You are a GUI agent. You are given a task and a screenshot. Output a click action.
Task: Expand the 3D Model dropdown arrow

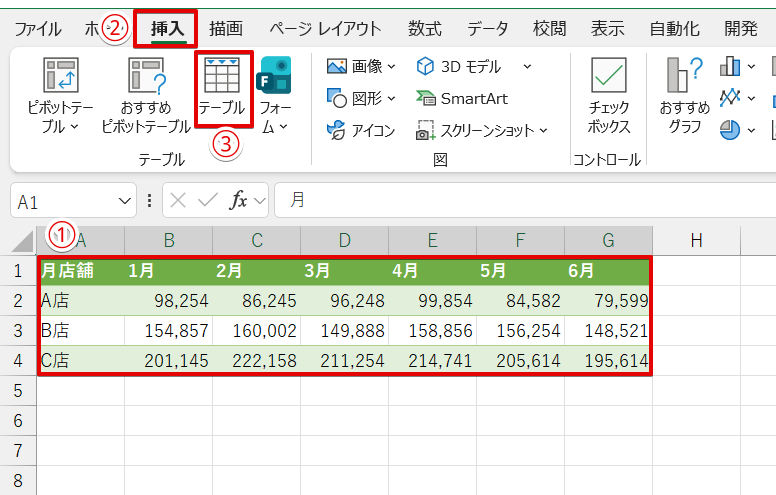(527, 66)
